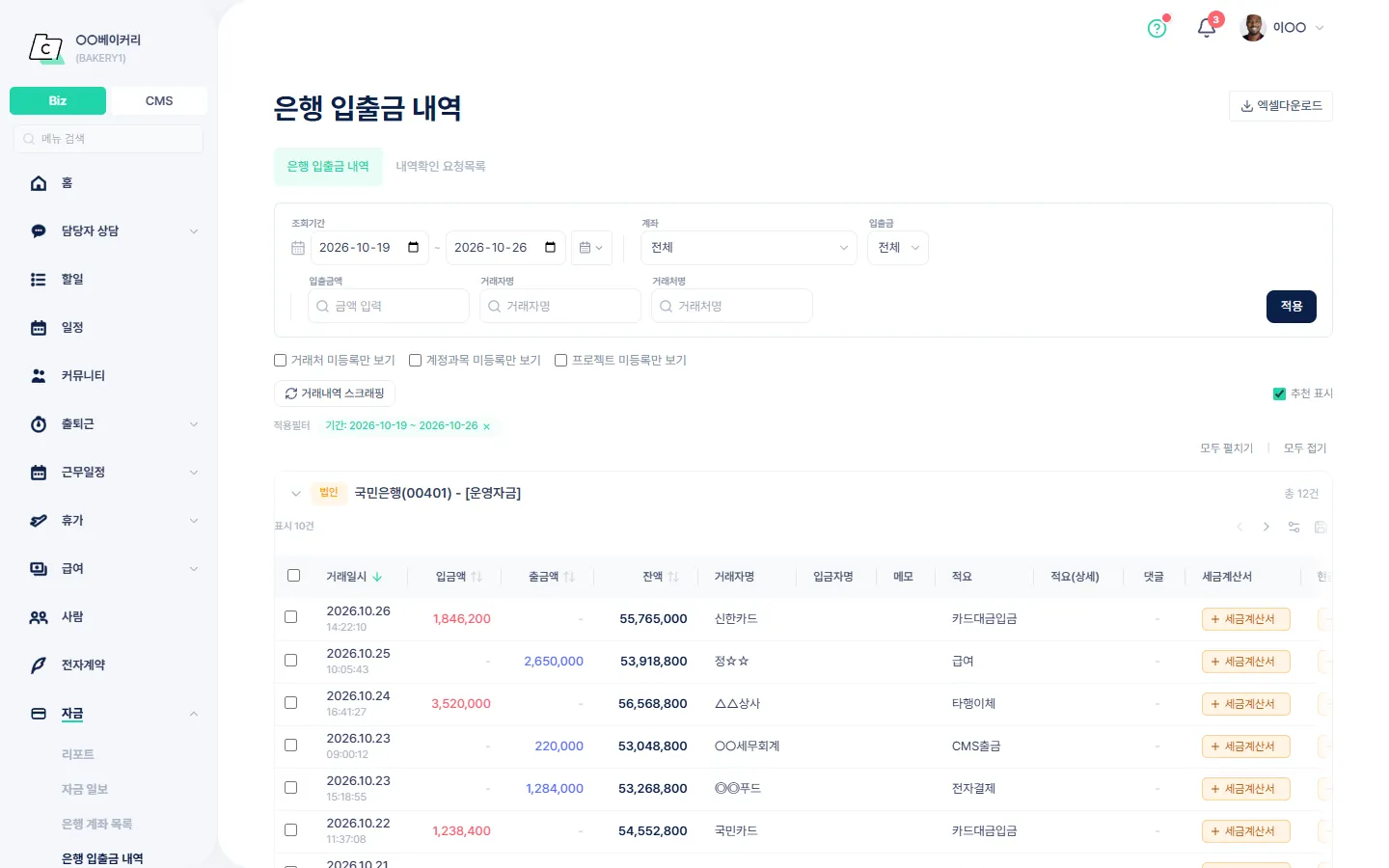The height and width of the screenshot is (868, 1389).
Task: Collapse the 국민은행(00401) account section
Action: click(x=296, y=494)
